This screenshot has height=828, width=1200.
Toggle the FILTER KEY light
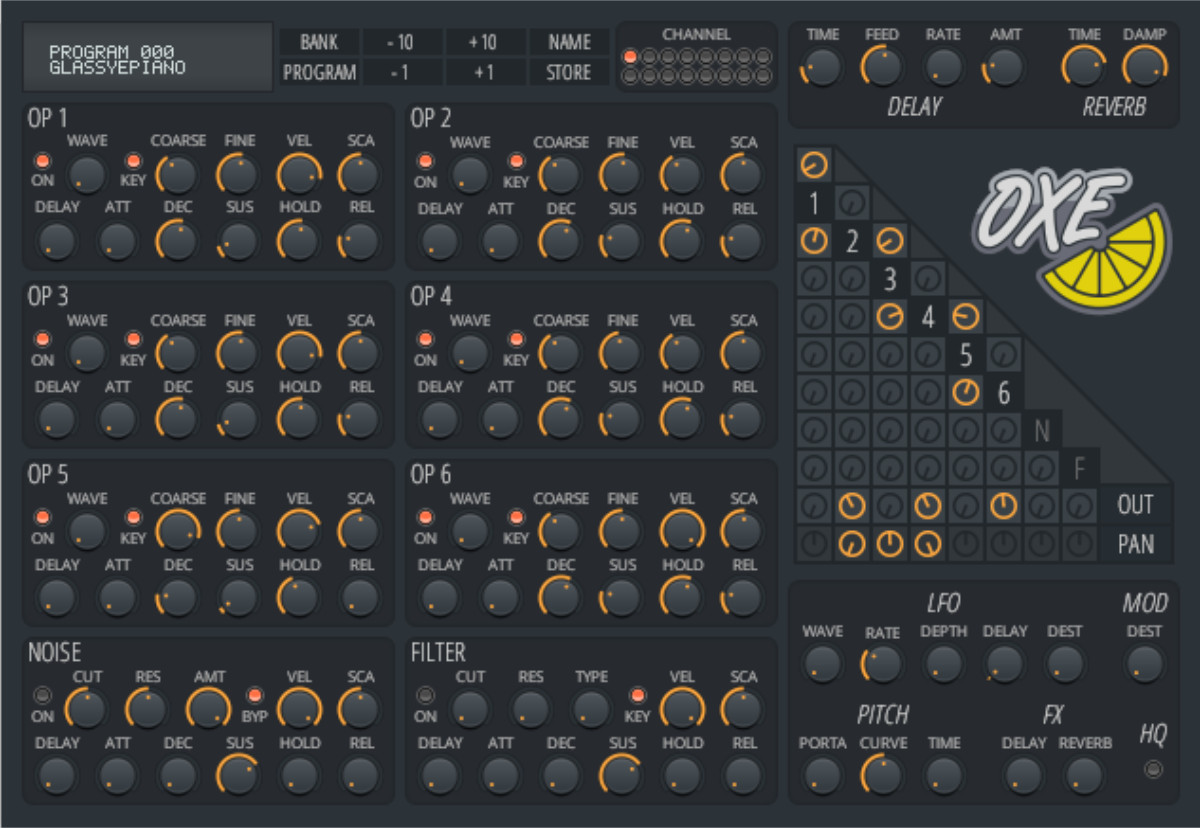click(x=637, y=695)
